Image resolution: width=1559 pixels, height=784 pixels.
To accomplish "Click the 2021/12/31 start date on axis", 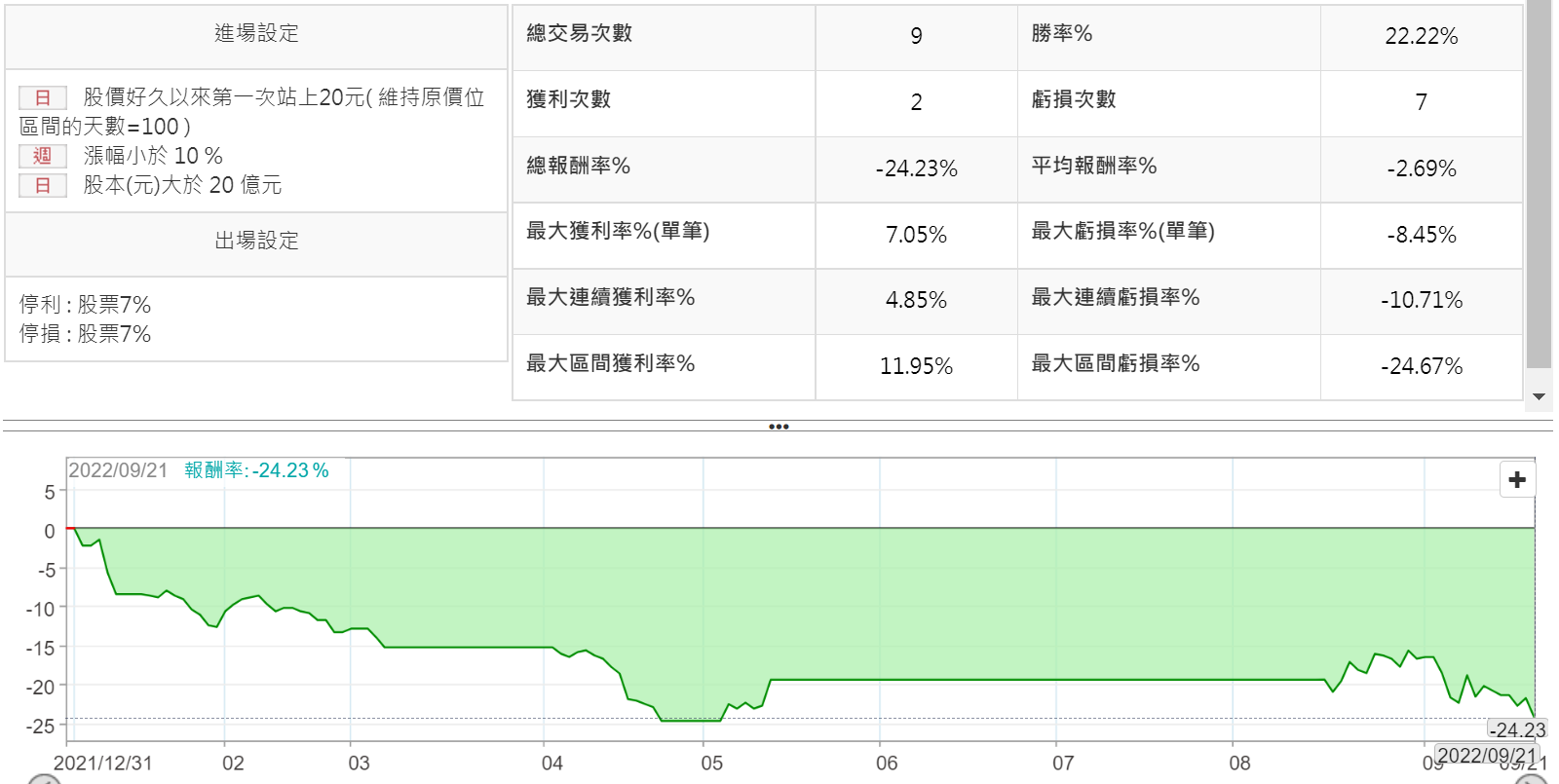I will (102, 763).
